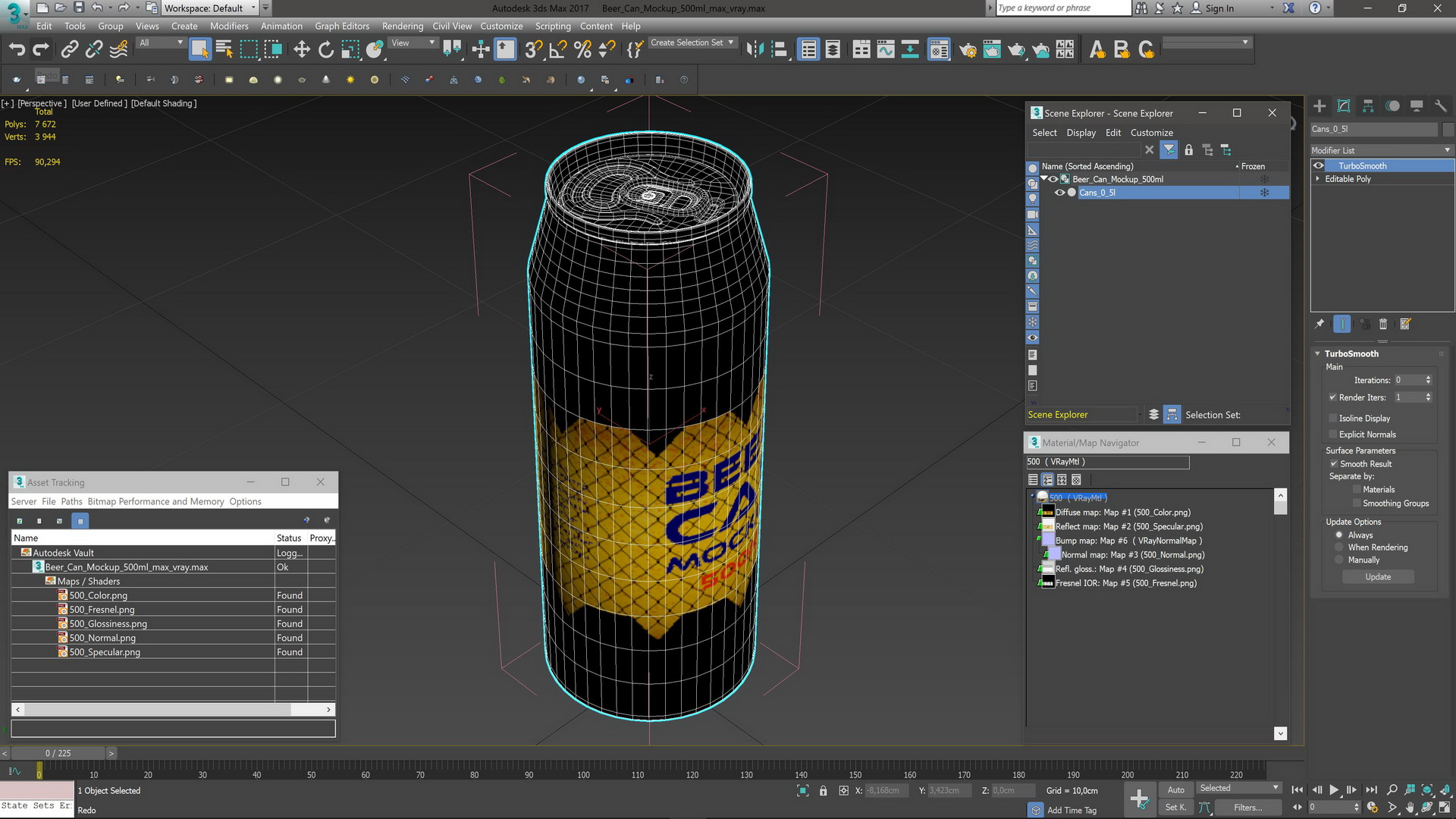Collapse the TurboSmooth rollout
1456x819 pixels.
coord(1318,354)
